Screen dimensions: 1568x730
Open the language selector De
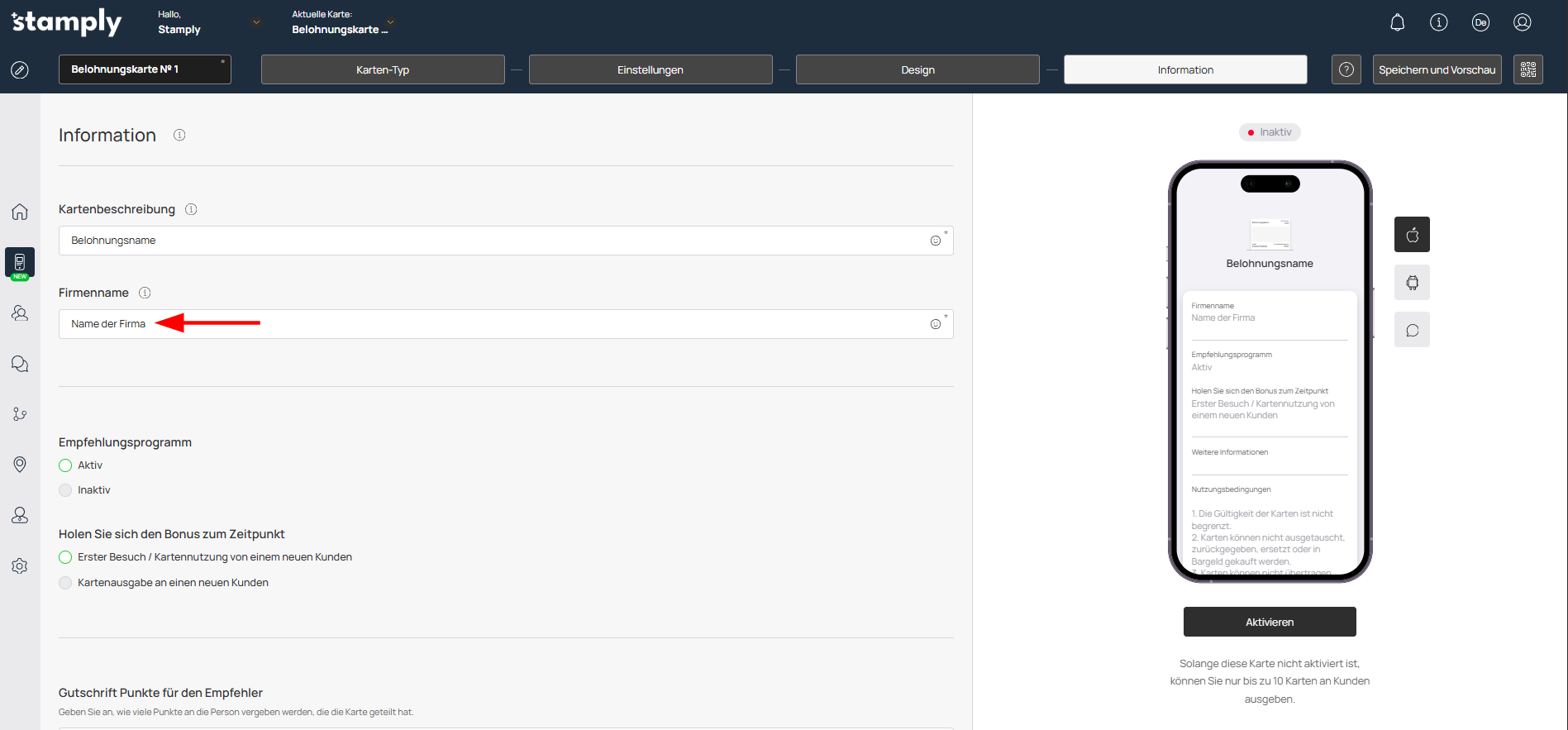[1480, 22]
